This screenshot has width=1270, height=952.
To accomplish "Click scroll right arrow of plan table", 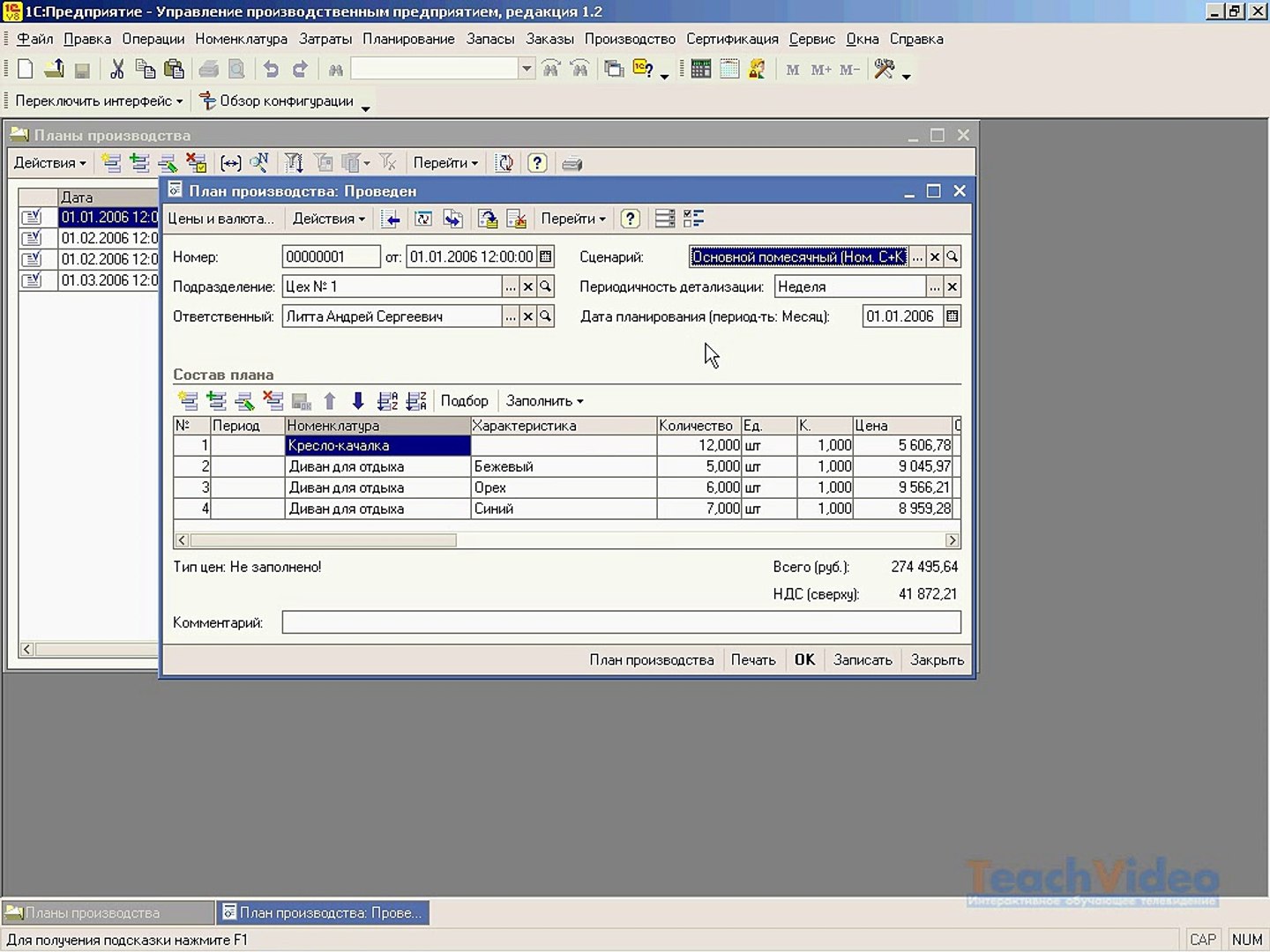I will pyautogui.click(x=952, y=540).
